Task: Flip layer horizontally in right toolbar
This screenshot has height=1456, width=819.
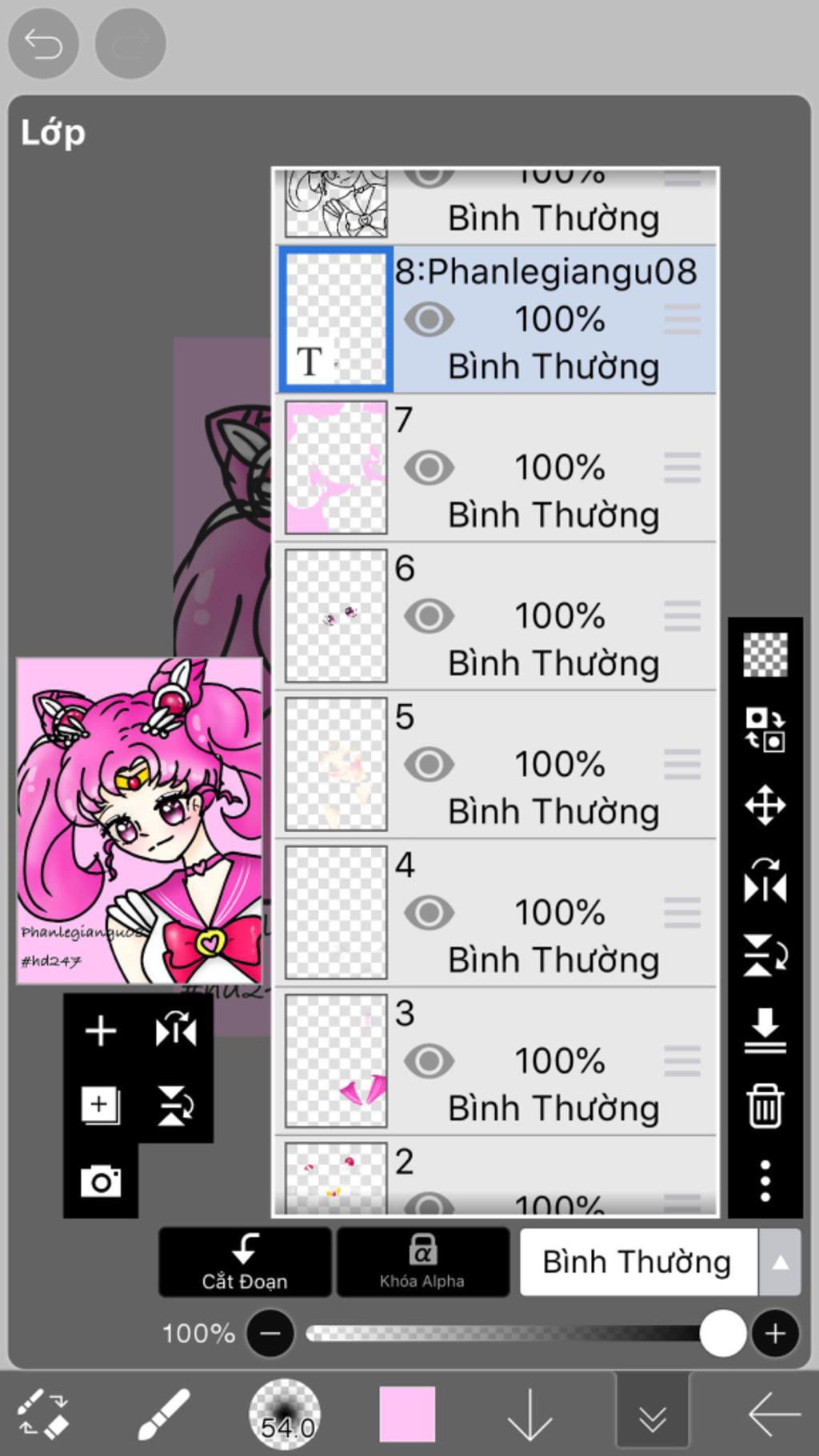Action: pos(765,880)
